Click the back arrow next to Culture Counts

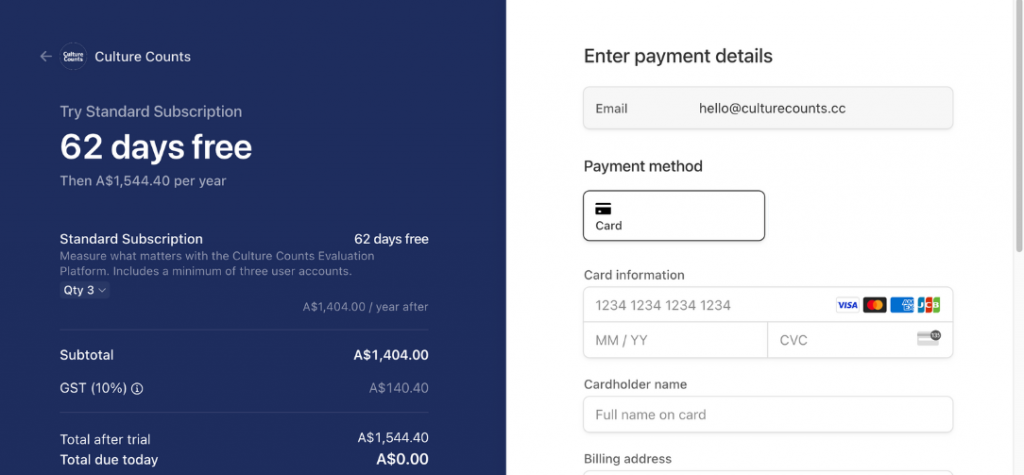coord(46,56)
